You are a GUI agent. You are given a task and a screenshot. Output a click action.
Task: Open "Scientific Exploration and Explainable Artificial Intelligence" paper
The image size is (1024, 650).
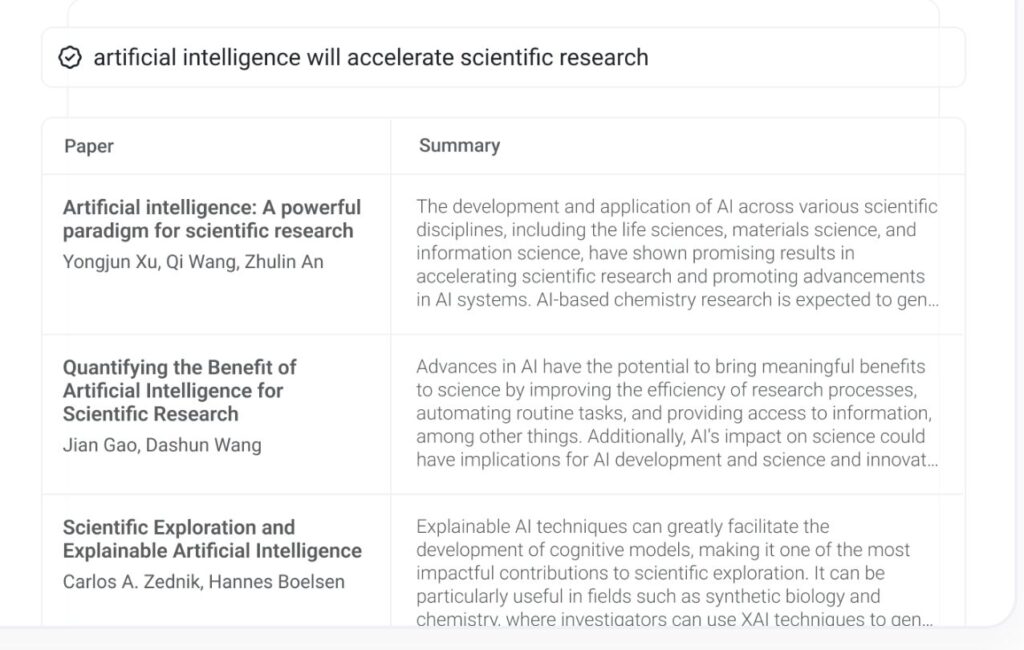click(x=211, y=539)
